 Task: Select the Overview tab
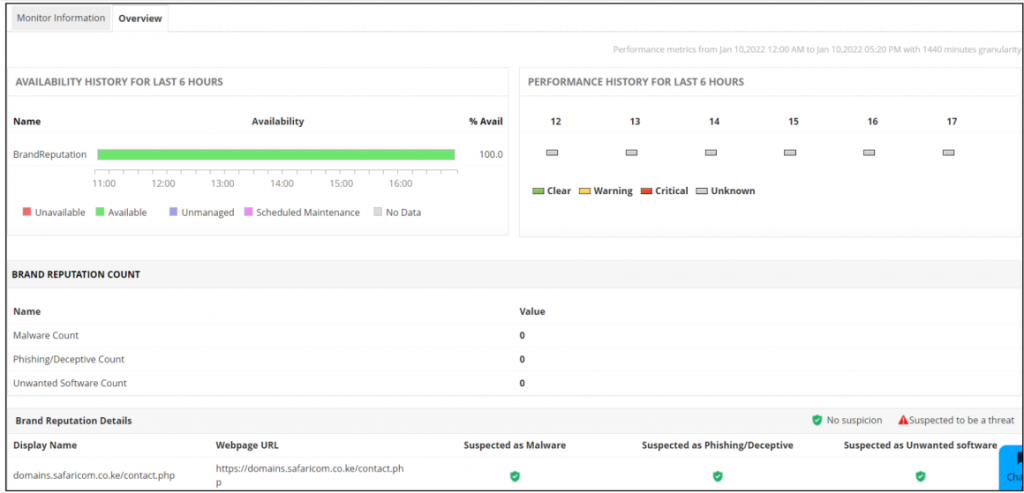140,18
